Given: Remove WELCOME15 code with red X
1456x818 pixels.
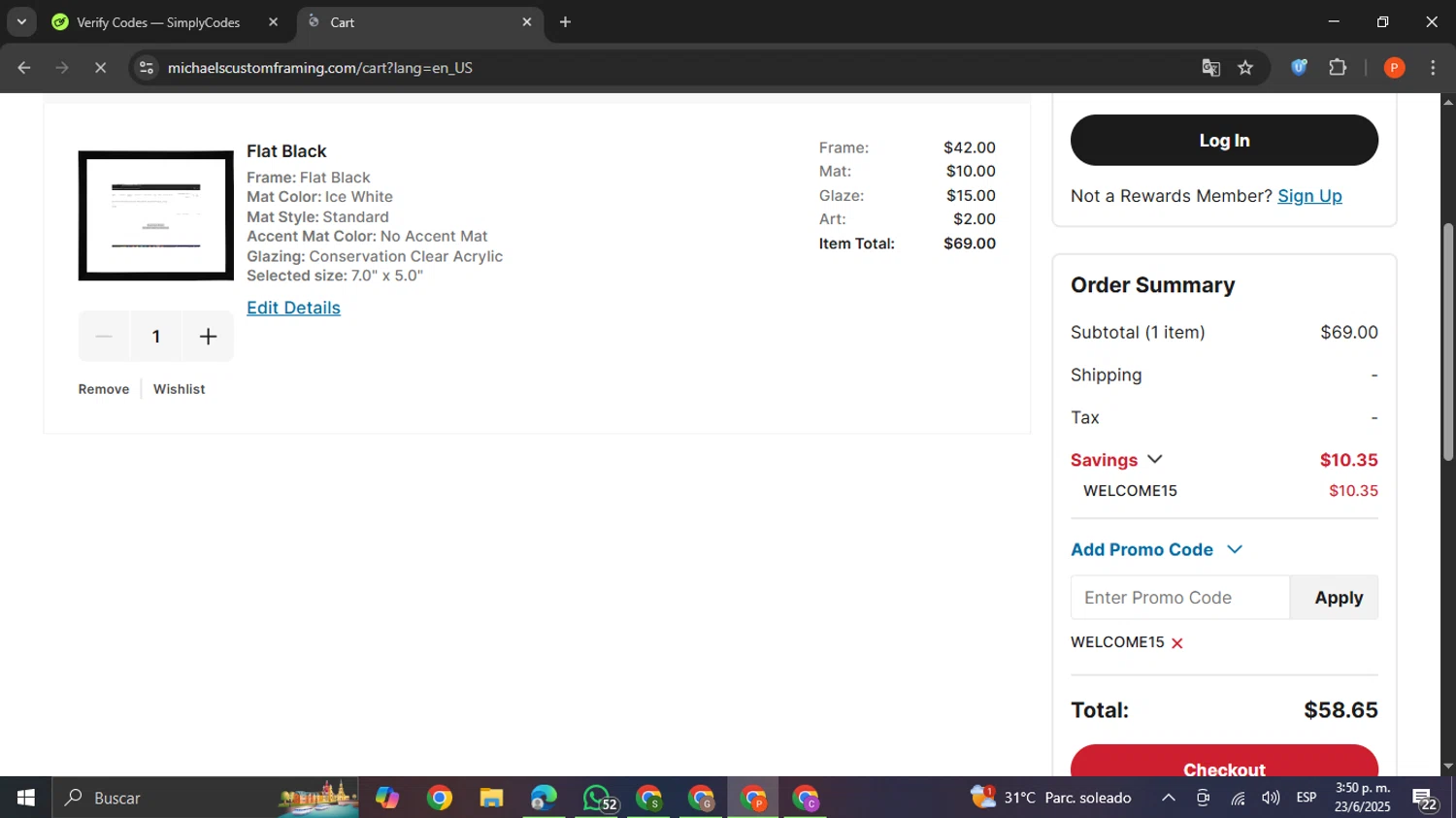Looking at the screenshot, I should point(1177,643).
